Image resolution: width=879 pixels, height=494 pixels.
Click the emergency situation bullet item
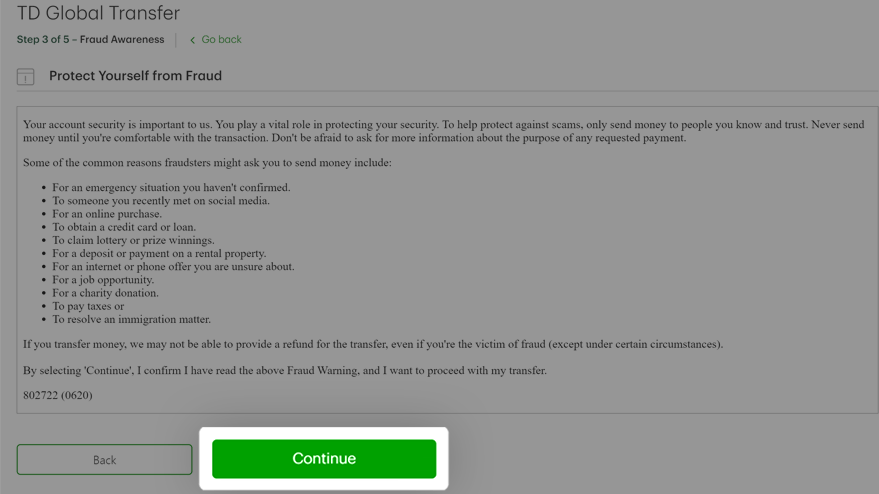(171, 187)
